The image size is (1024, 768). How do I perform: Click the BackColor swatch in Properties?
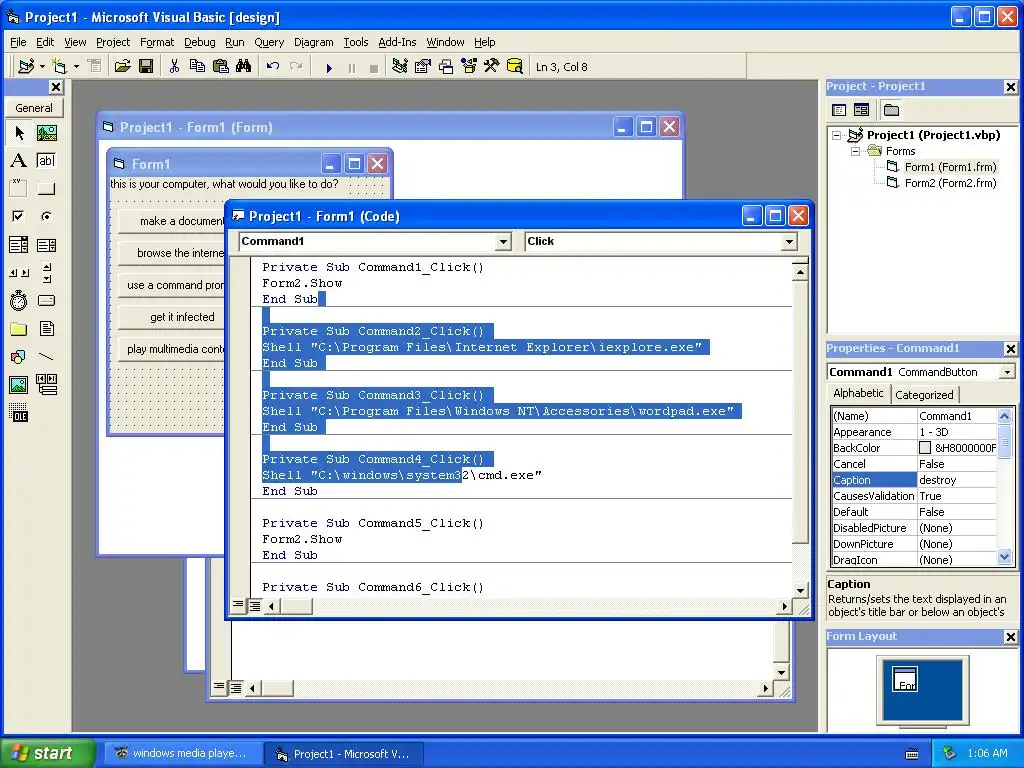(925, 448)
